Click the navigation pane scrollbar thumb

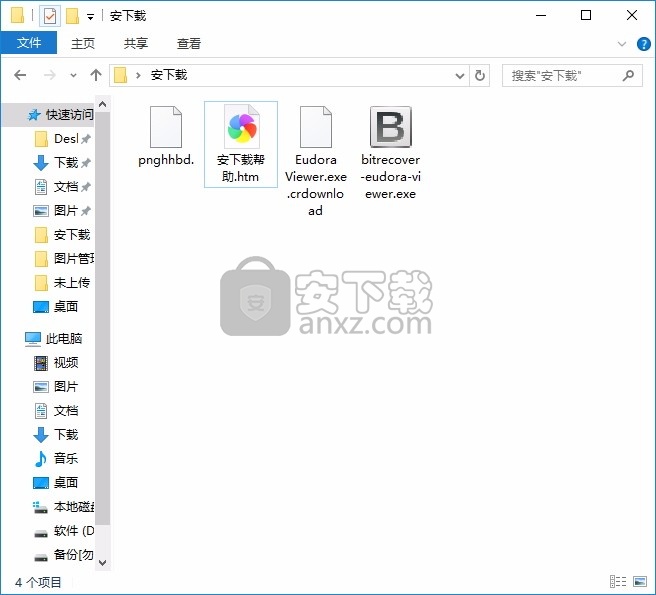click(102, 318)
